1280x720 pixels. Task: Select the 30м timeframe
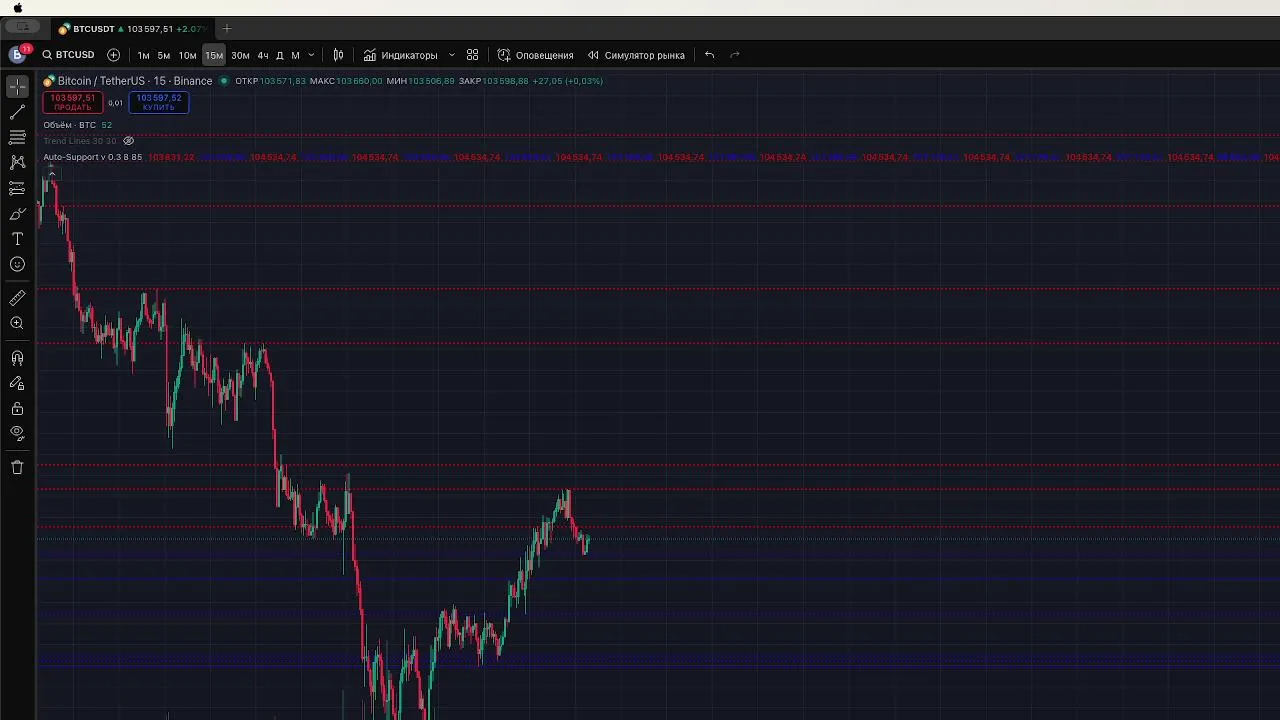coord(240,55)
